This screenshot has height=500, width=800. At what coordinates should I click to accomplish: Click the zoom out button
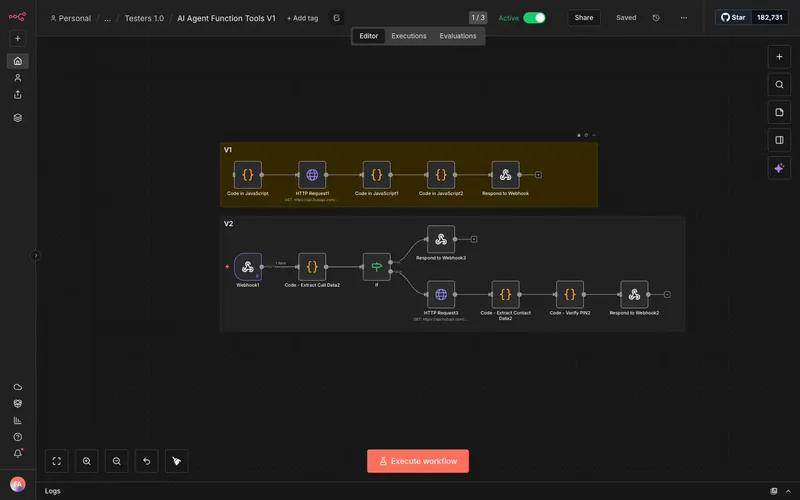pos(117,461)
